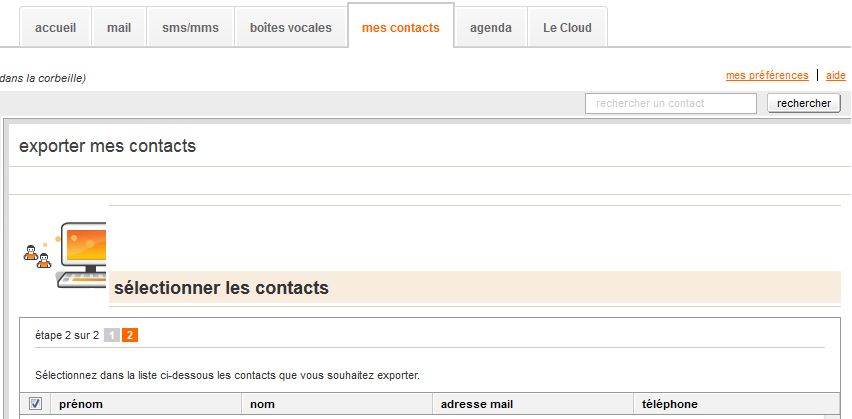Toggle the select-all contacts checkbox
This screenshot has height=419, width=852.
(35, 404)
